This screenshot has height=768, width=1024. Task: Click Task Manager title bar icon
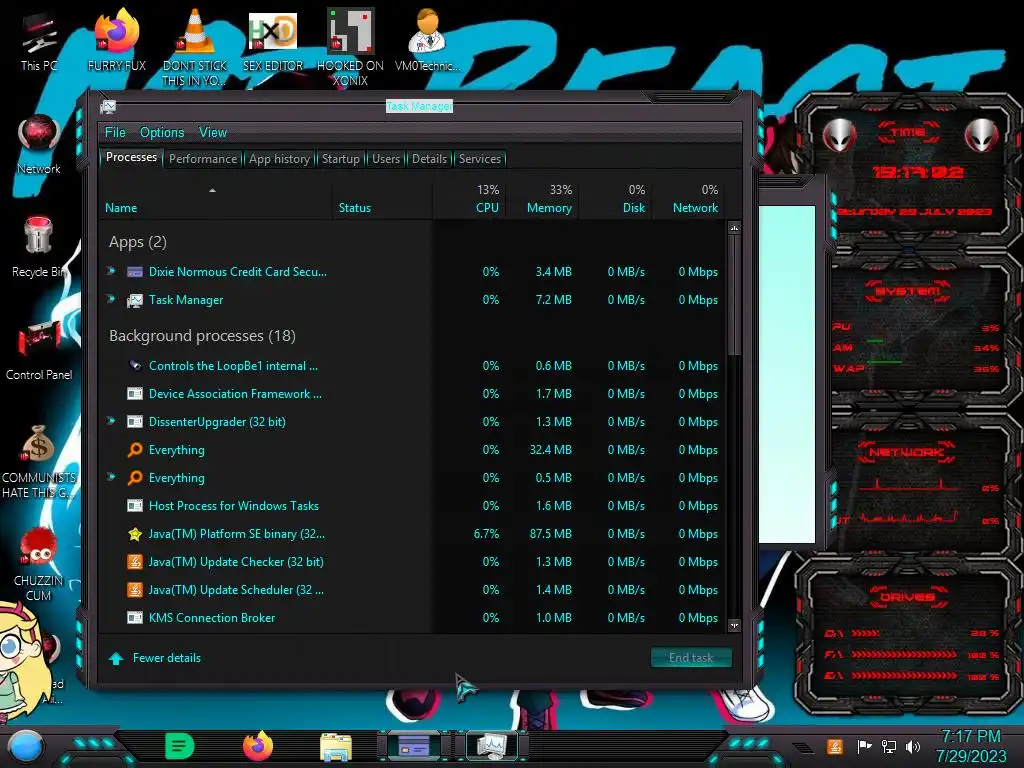[108, 106]
